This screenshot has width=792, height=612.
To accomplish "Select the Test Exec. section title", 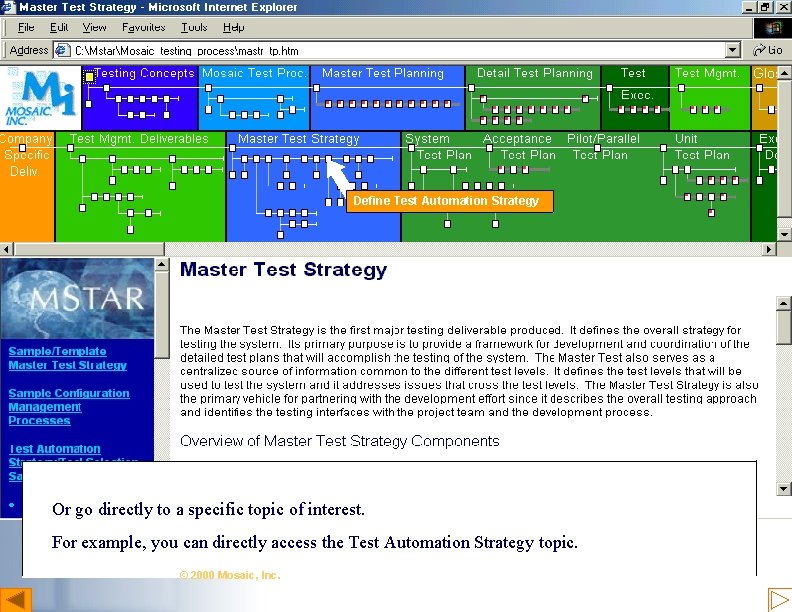I will pos(634,84).
